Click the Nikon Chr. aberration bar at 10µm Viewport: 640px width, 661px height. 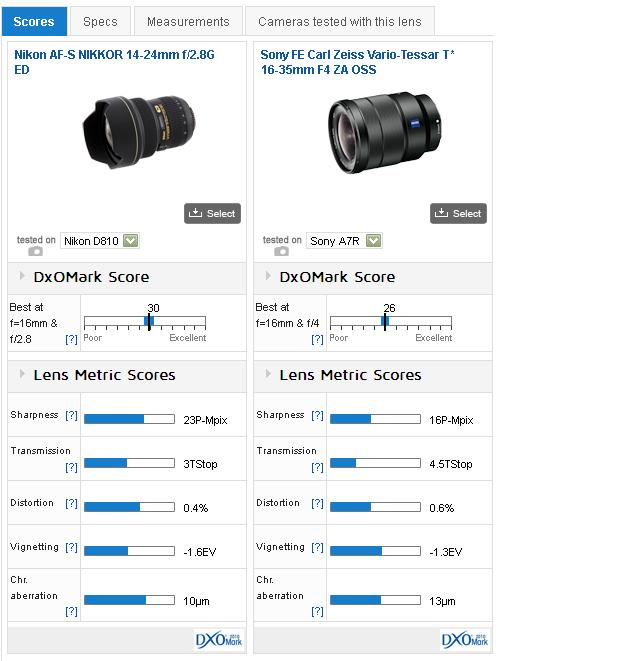[129, 599]
